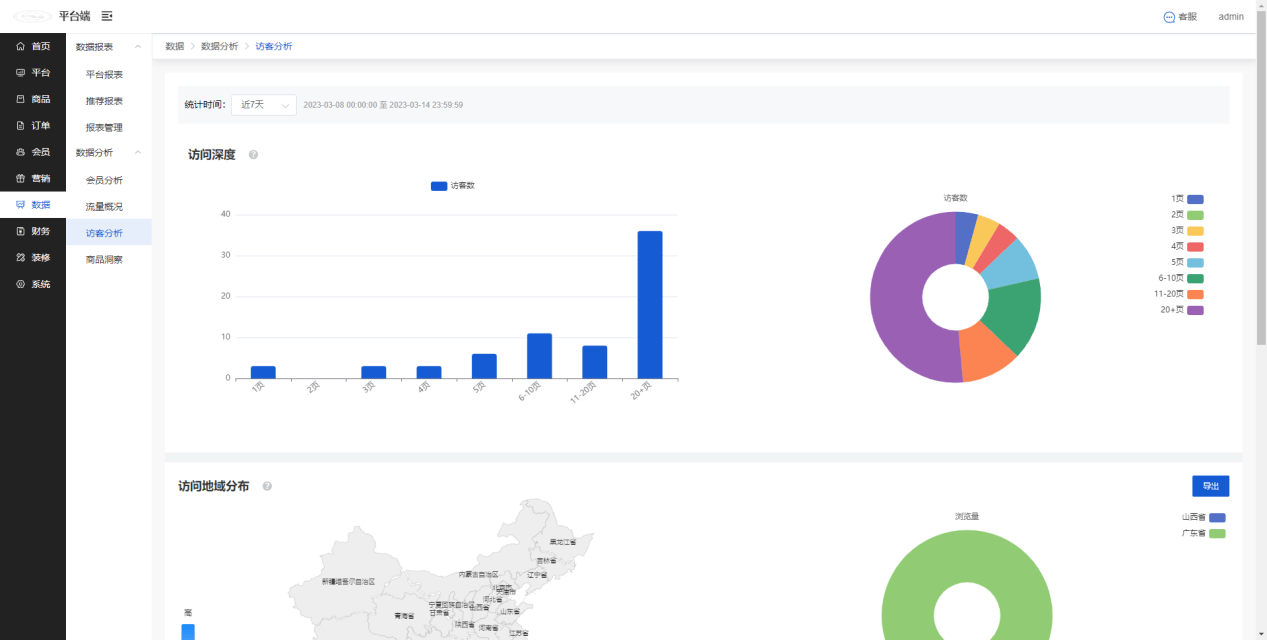Click 新疆维吾尔自治区 on the map

pos(348,581)
